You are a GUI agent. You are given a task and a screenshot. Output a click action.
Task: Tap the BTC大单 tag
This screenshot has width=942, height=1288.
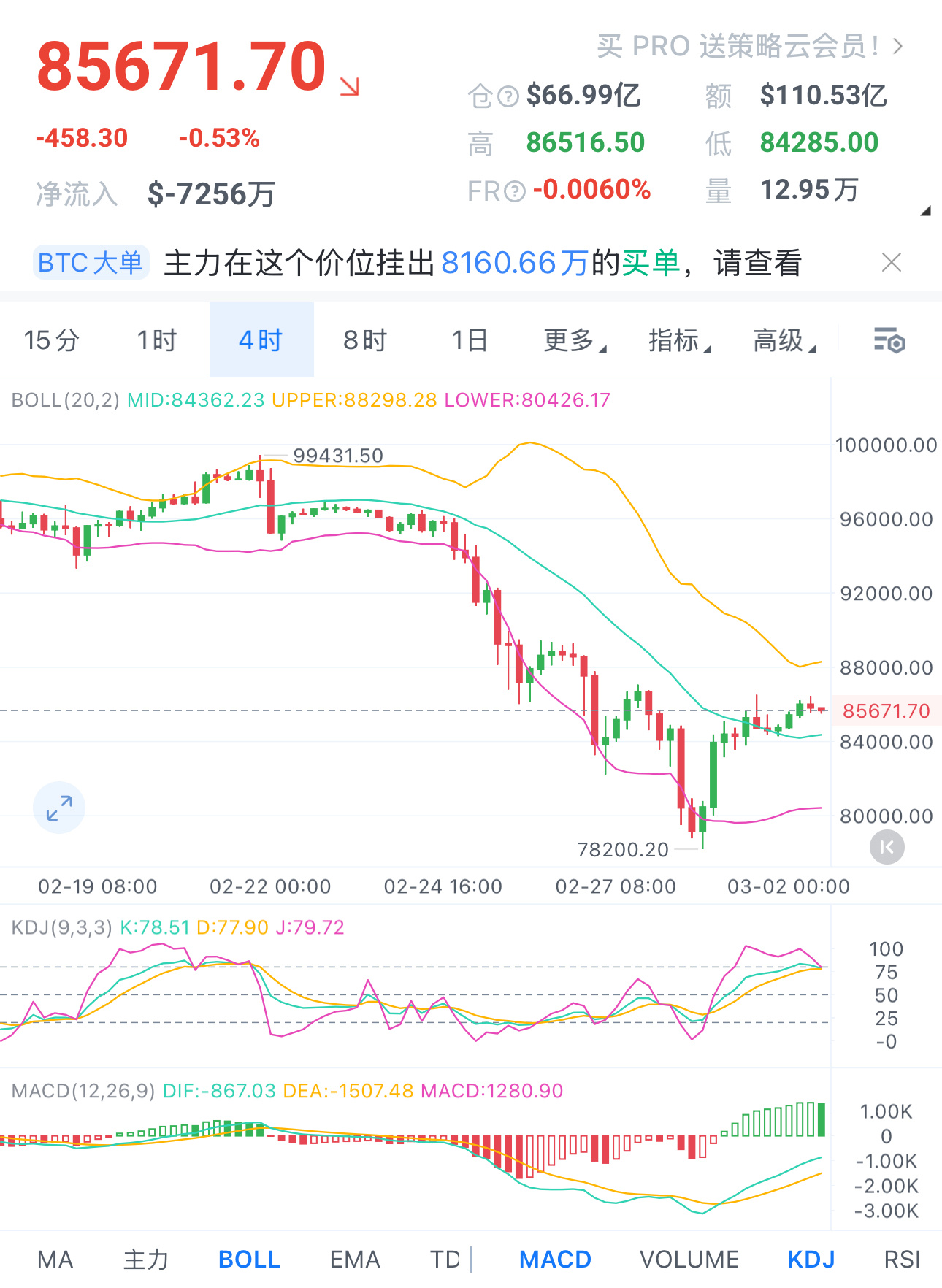(x=91, y=263)
